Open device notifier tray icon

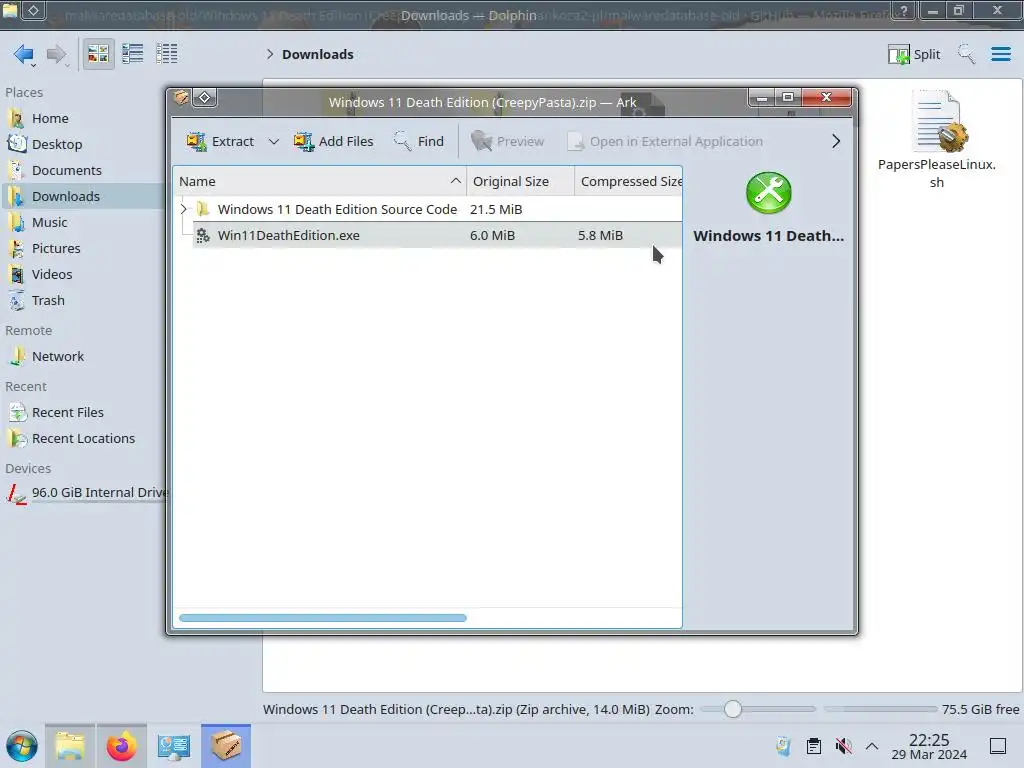[783, 746]
